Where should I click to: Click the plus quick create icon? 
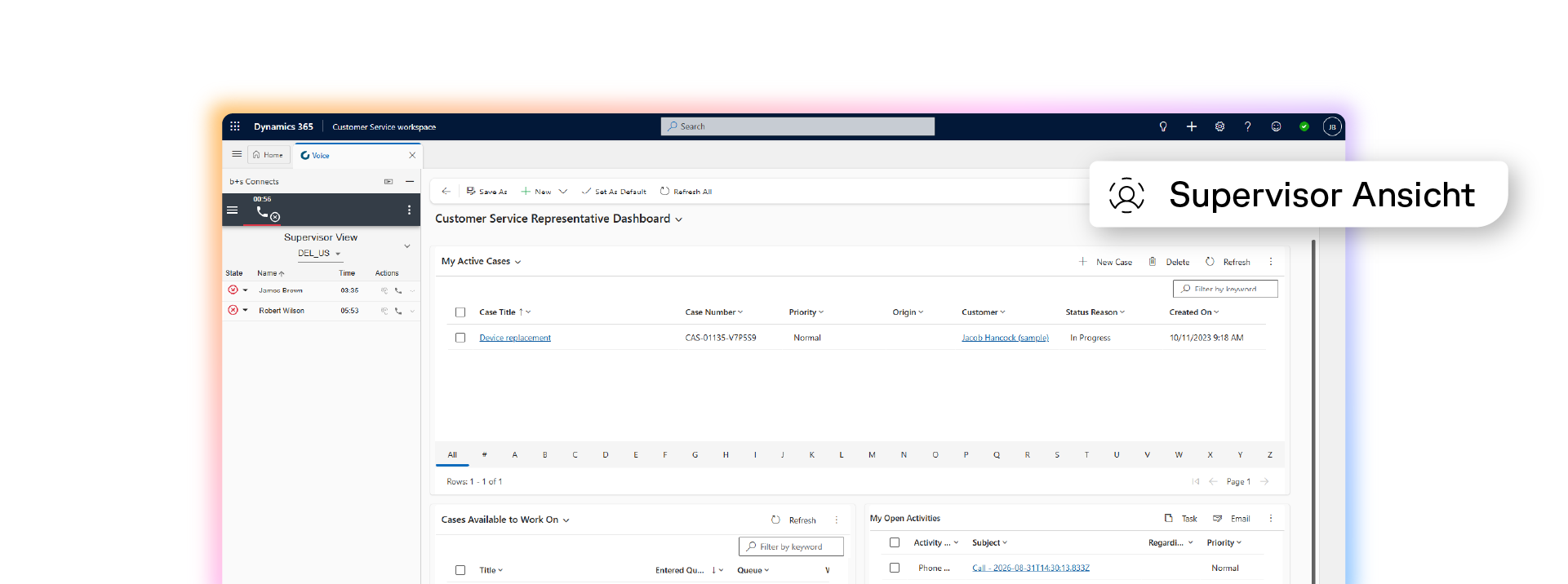1192,126
